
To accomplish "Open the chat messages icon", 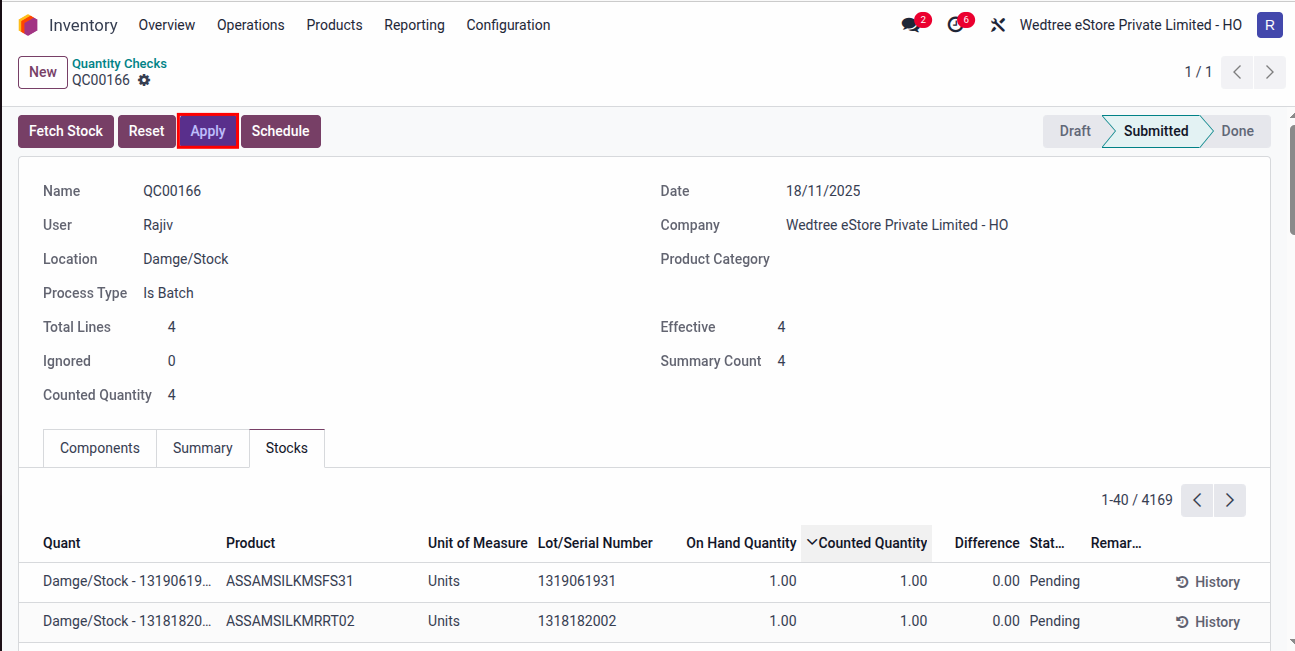I will [911, 25].
